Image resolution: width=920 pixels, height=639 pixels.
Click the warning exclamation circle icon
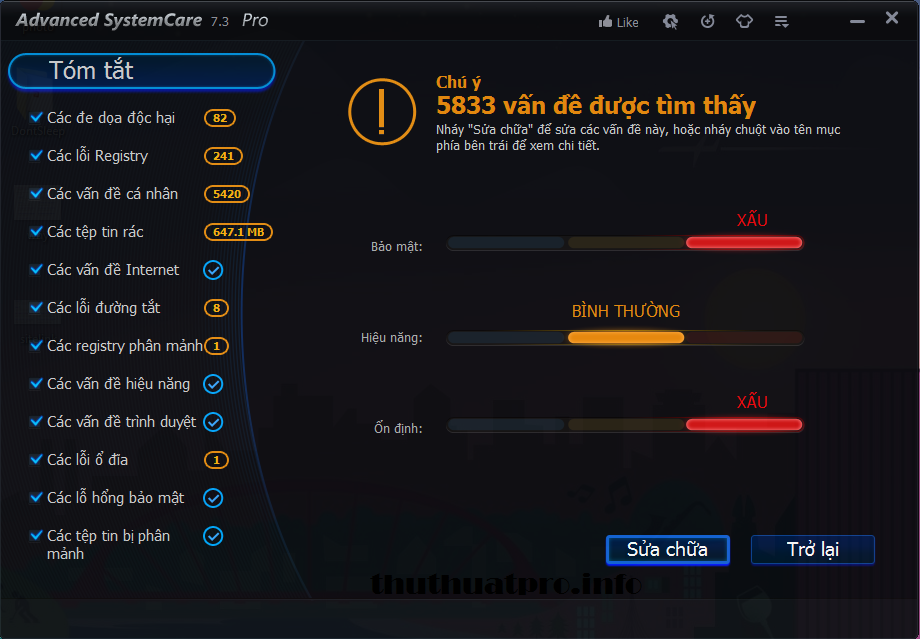[382, 111]
